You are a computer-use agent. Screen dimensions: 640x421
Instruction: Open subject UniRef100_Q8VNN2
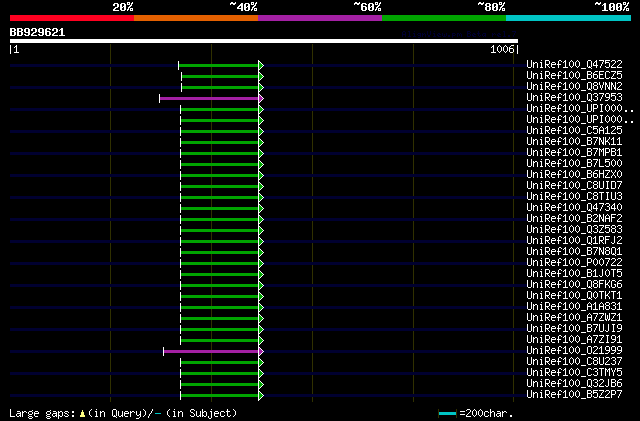(574, 86)
